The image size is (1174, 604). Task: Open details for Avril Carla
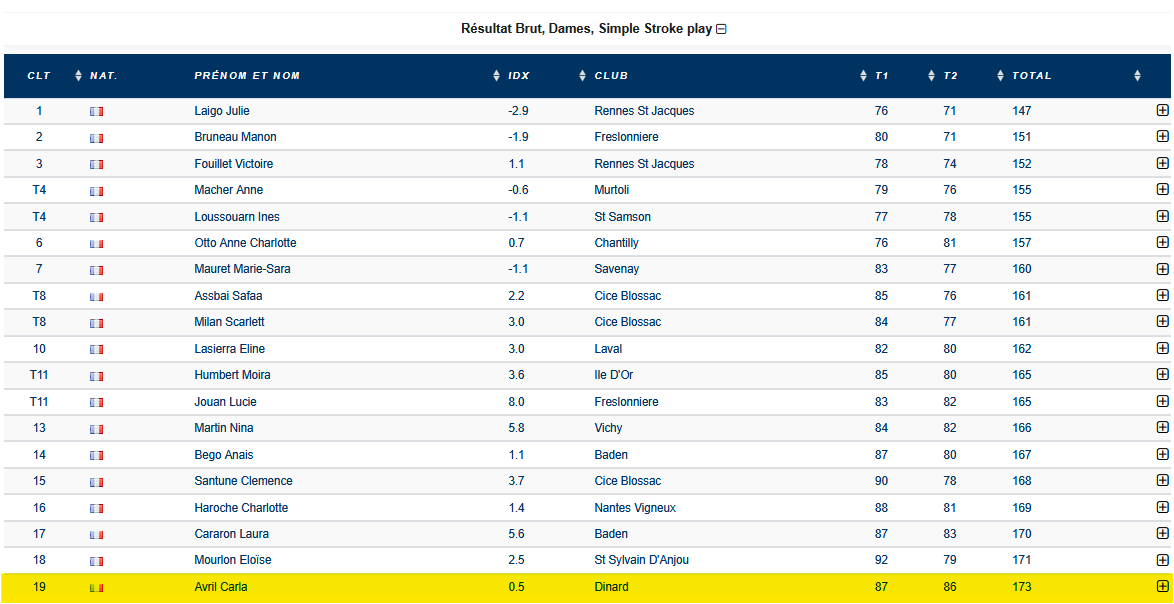coord(1162,587)
